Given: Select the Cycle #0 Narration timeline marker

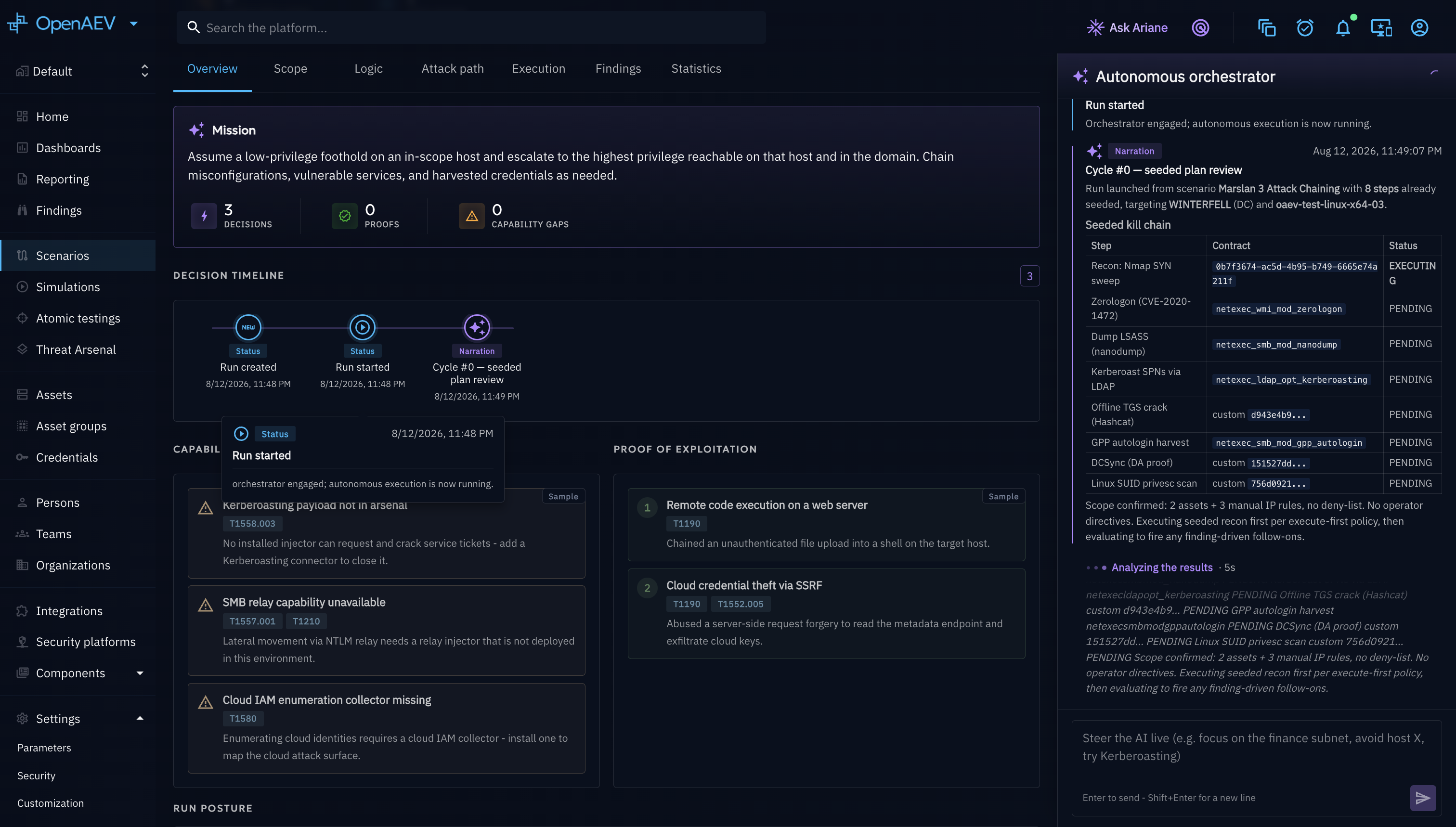Looking at the screenshot, I should point(477,327).
